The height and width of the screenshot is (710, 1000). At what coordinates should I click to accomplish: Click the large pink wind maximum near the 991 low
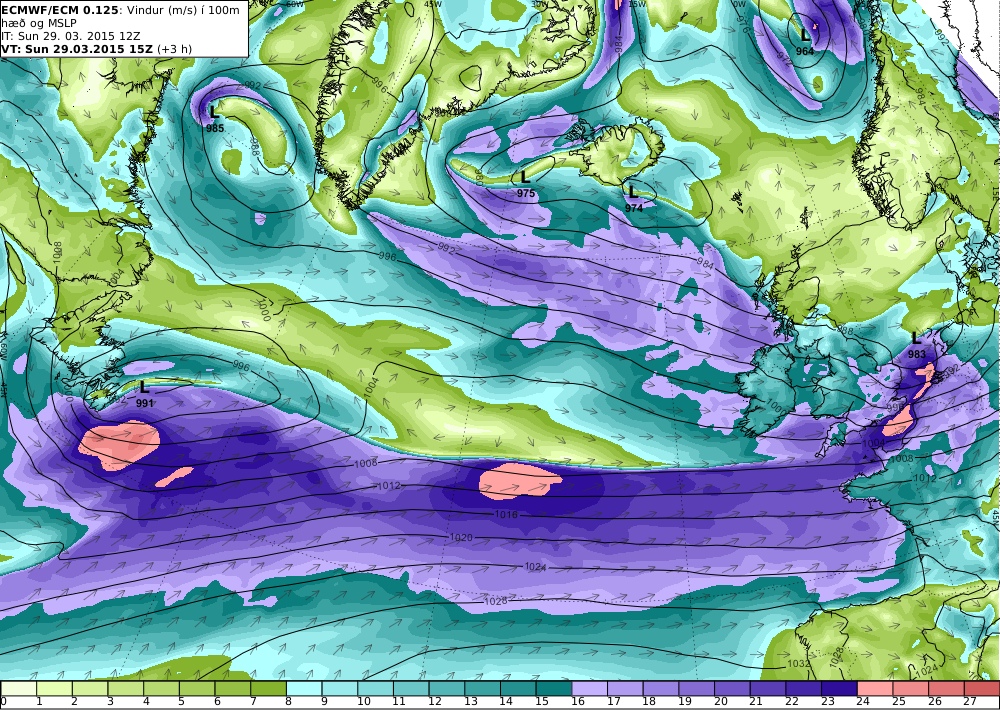(119, 443)
